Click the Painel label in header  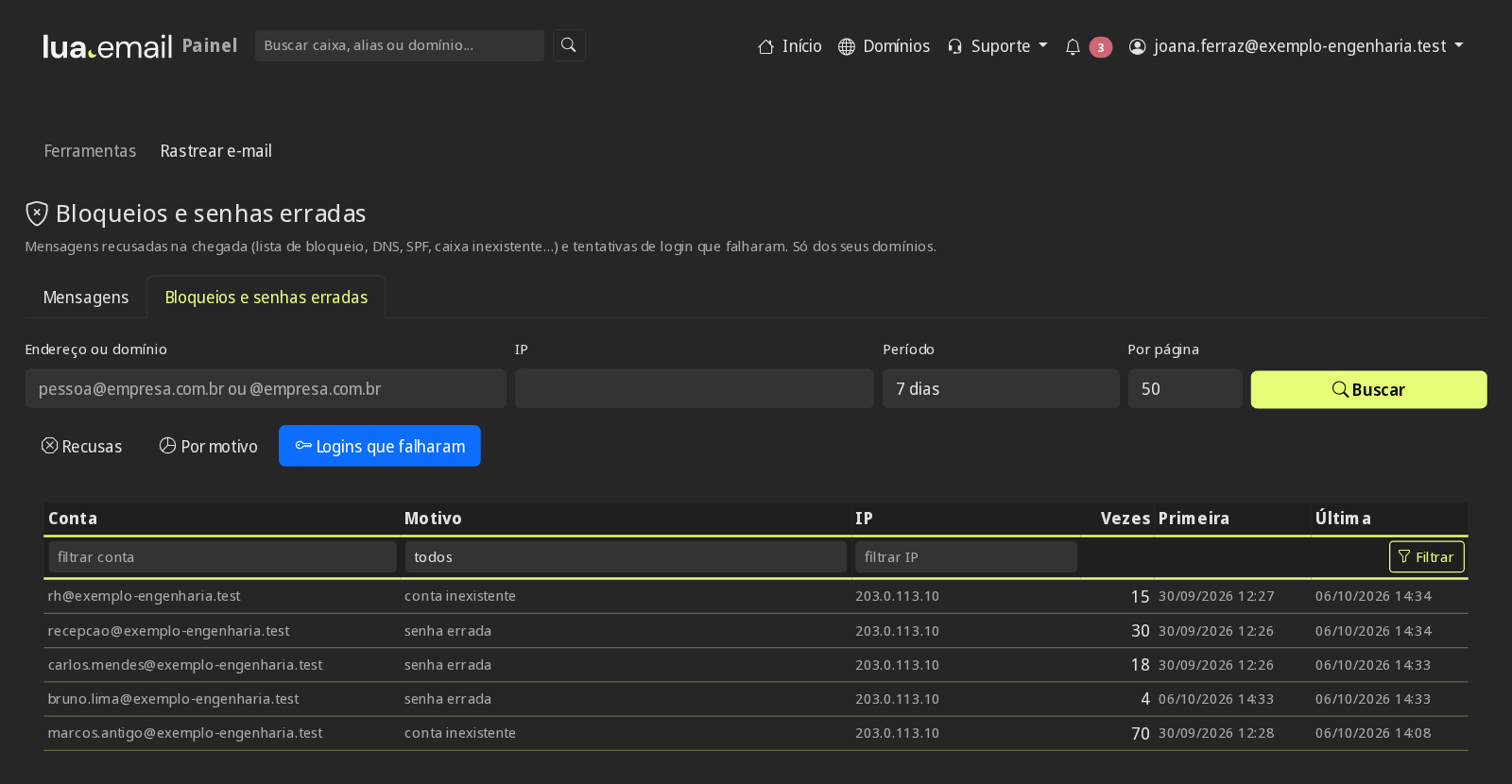[209, 45]
